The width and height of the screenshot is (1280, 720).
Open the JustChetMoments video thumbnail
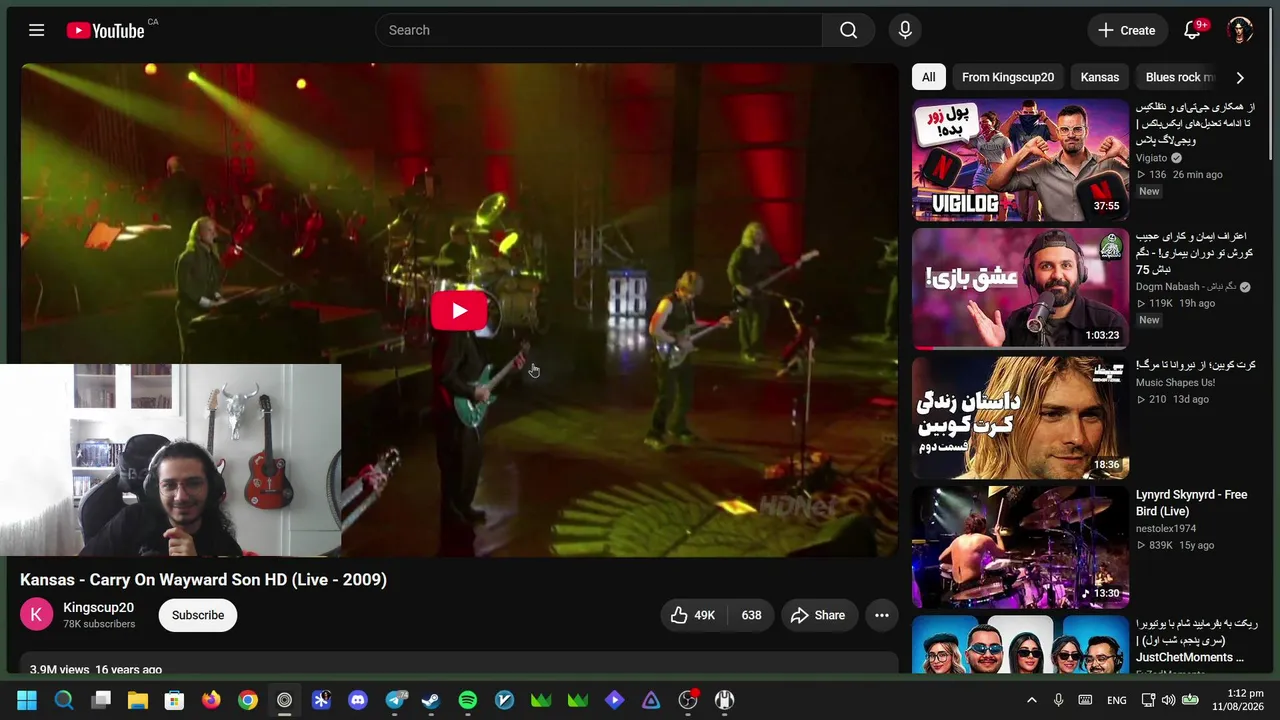pos(1020,645)
